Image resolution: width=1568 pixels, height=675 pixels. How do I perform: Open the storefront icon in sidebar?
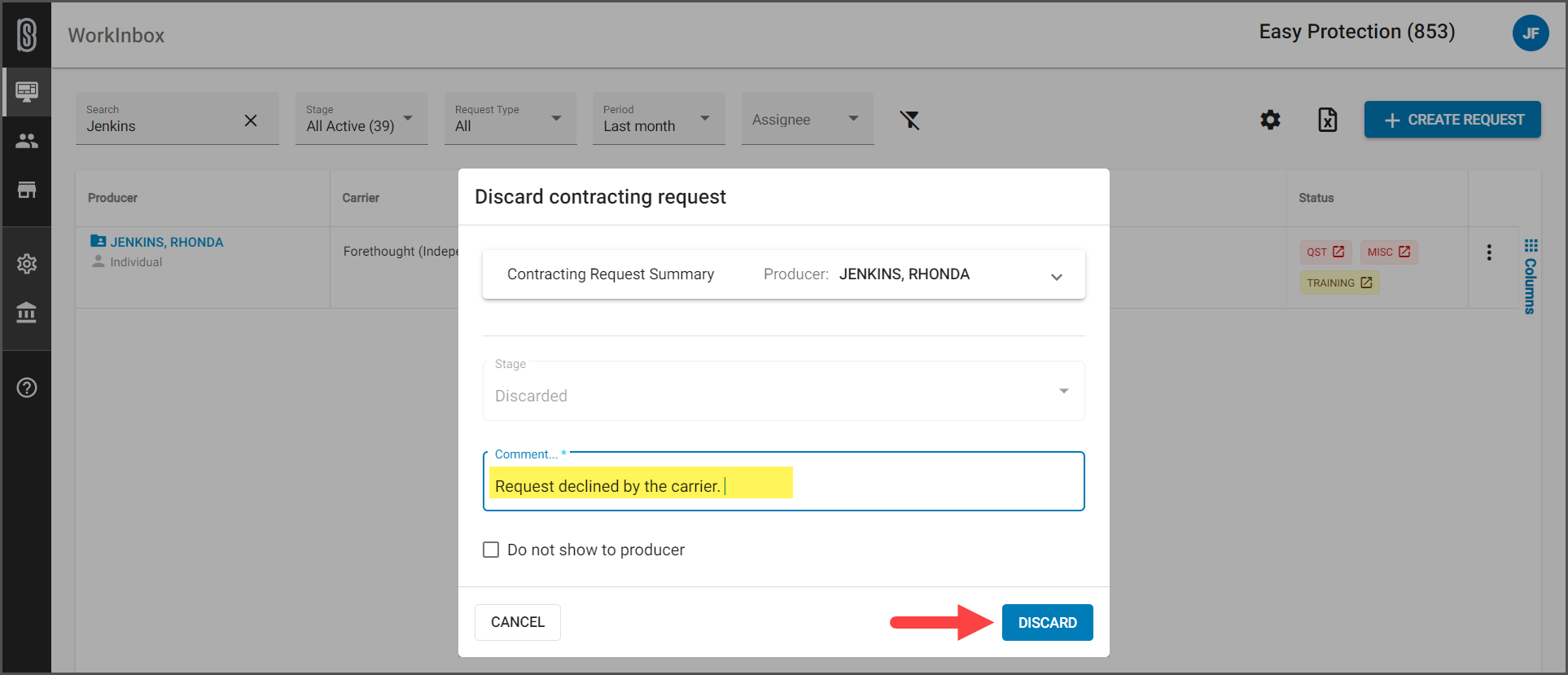(27, 190)
